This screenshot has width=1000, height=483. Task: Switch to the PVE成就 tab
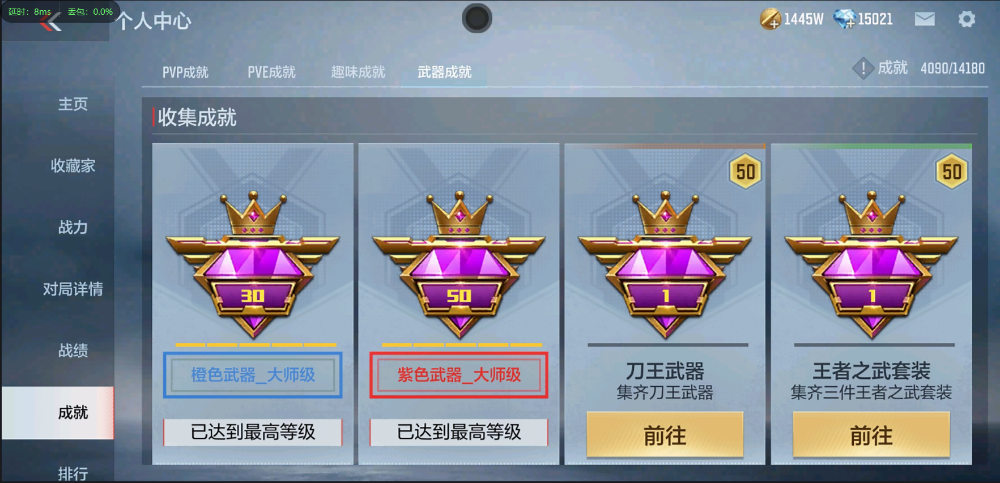272,72
